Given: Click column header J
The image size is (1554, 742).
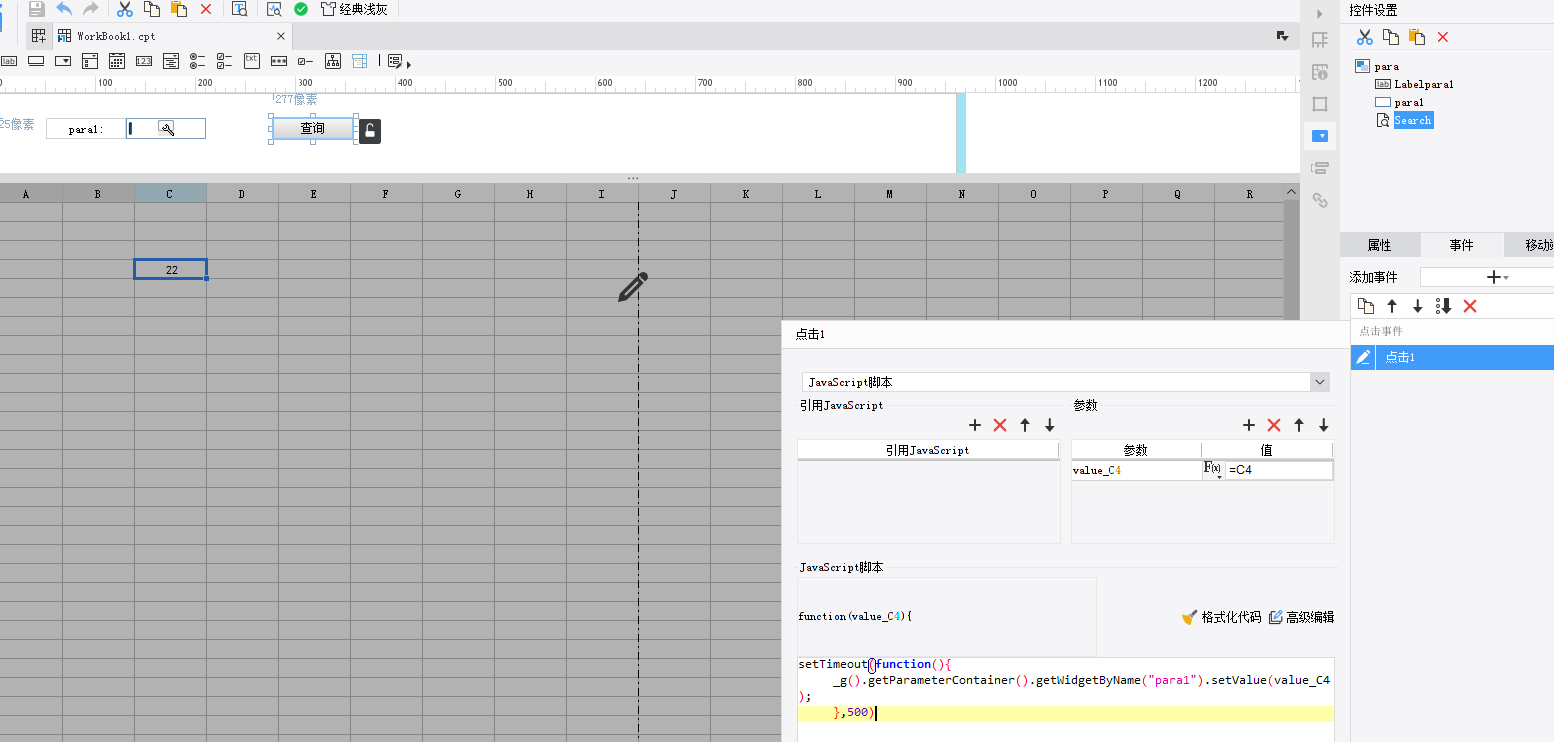Looking at the screenshot, I should tap(674, 195).
